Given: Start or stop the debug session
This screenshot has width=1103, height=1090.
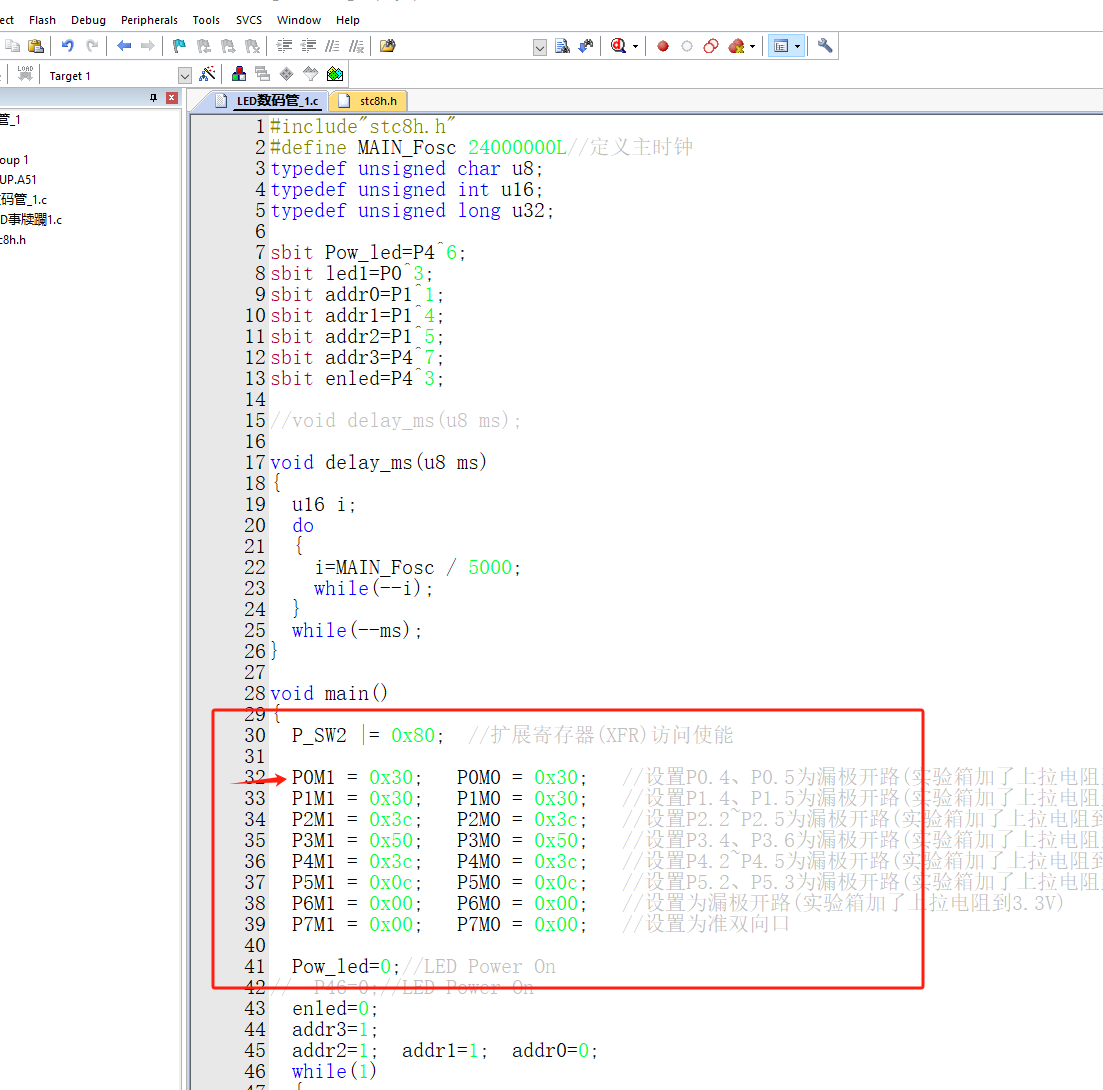Looking at the screenshot, I should (618, 46).
